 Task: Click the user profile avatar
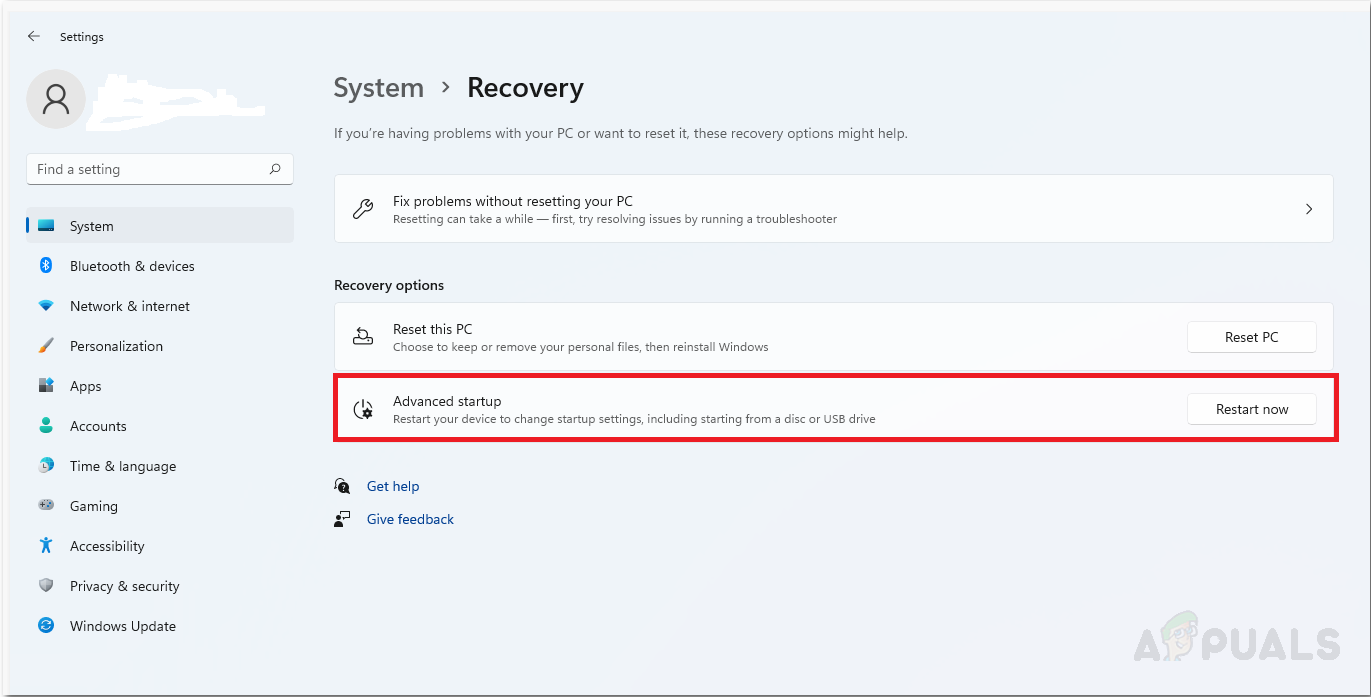[56, 99]
